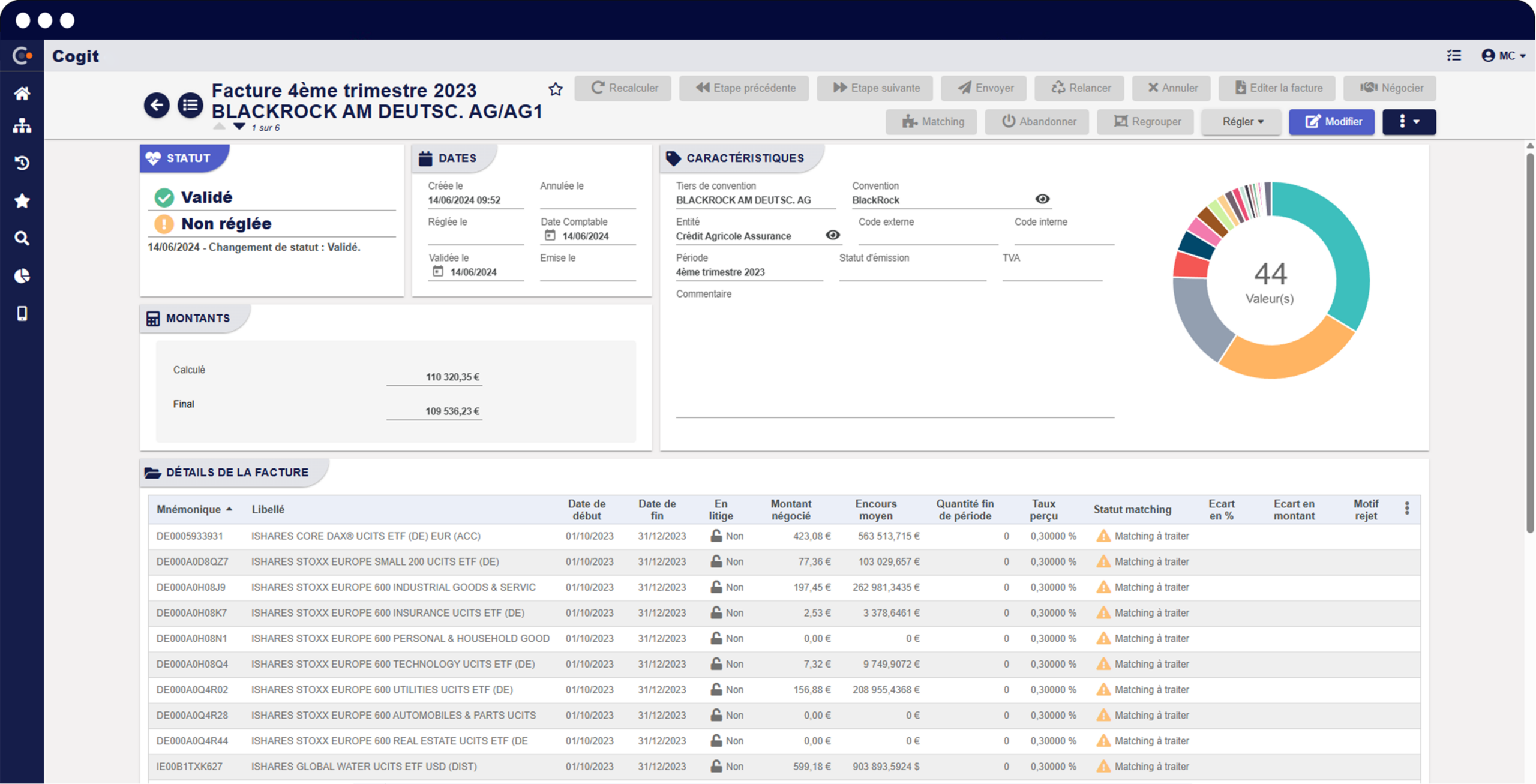Click the green Validé check icon
Image resolution: width=1536 pixels, height=784 pixels.
pos(164,197)
